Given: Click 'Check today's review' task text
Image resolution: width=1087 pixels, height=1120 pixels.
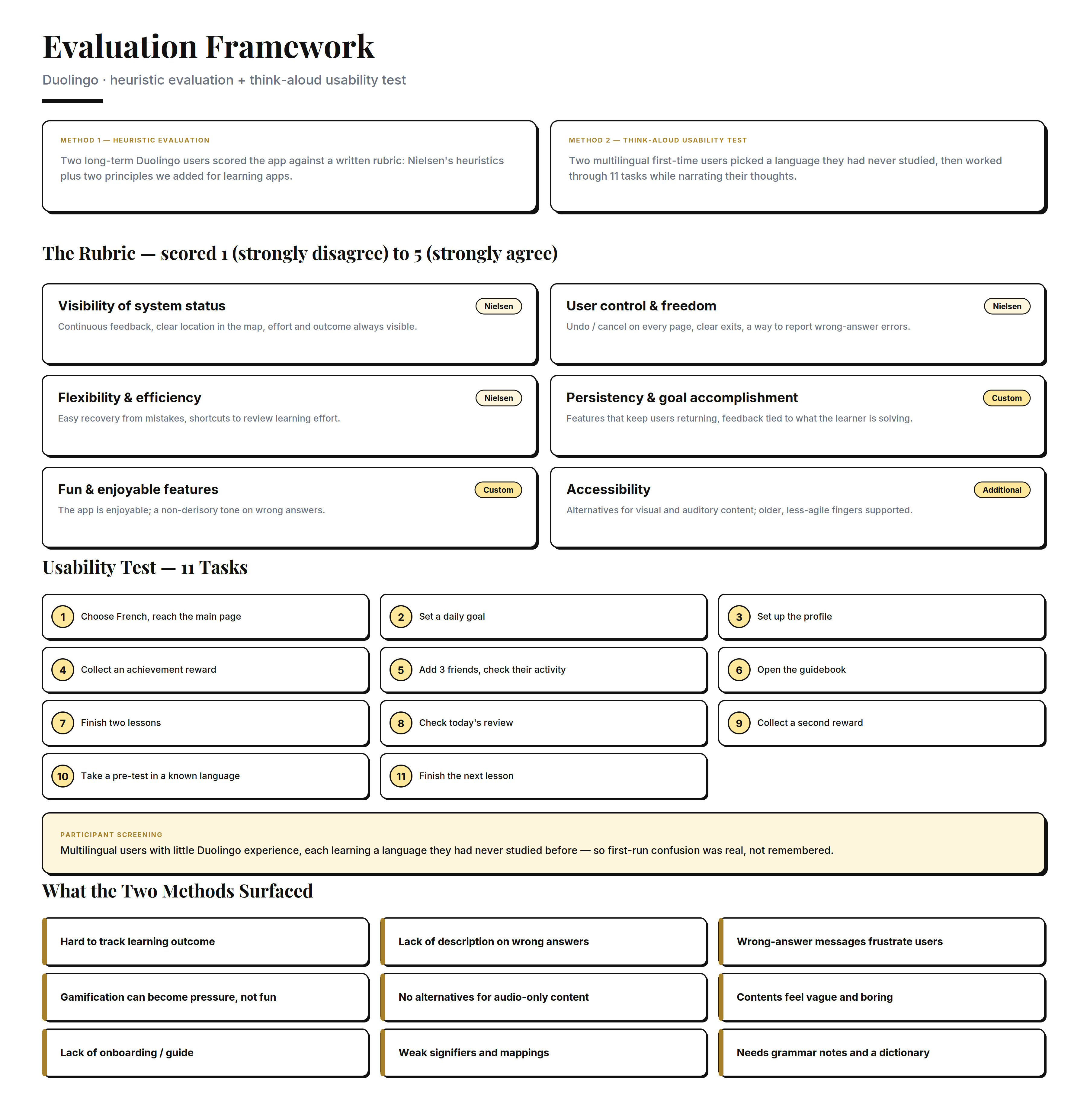Looking at the screenshot, I should [x=466, y=724].
